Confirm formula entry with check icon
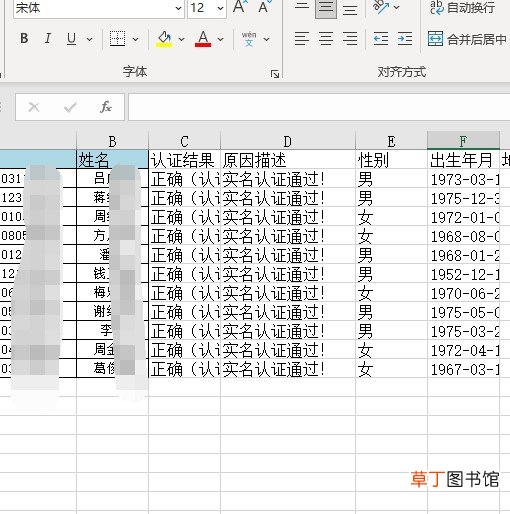 point(70,107)
